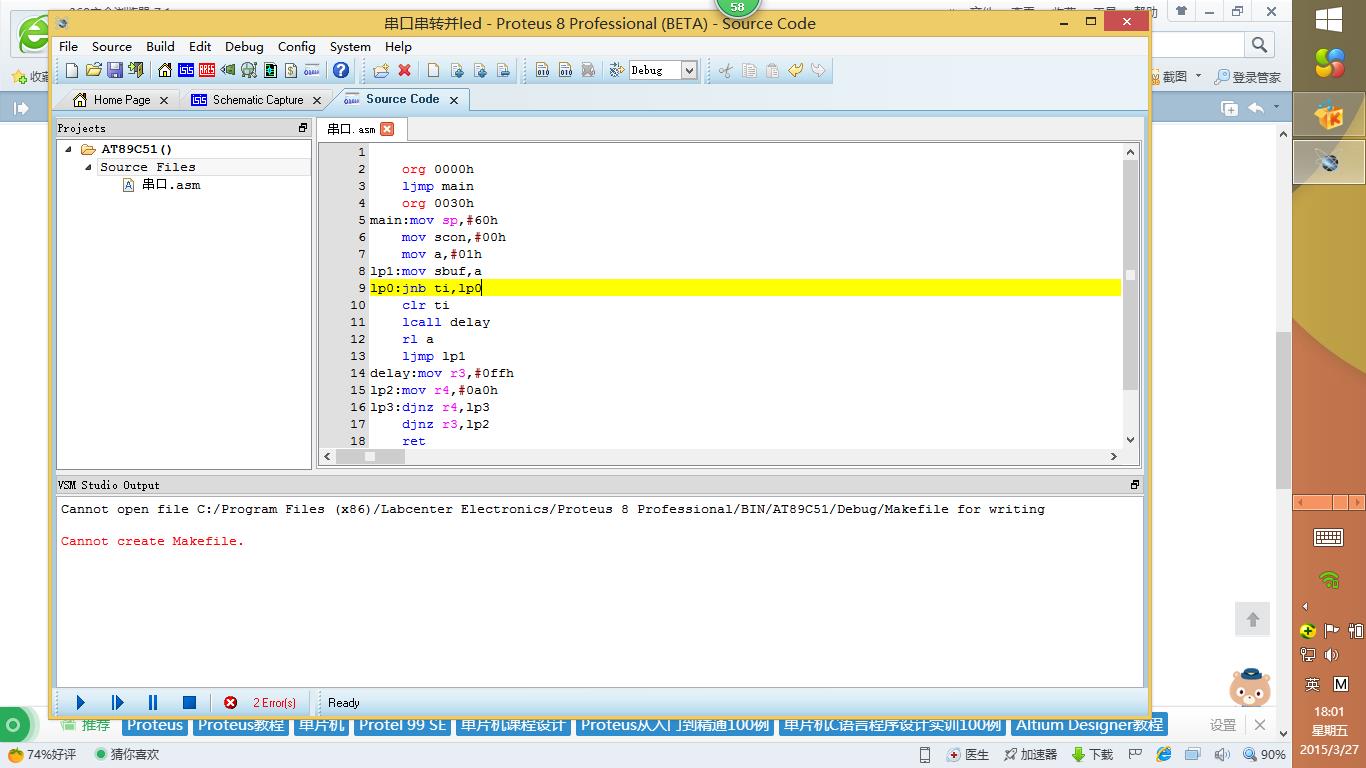
Task: Open the ARES PCB layout icon
Action: 207,70
